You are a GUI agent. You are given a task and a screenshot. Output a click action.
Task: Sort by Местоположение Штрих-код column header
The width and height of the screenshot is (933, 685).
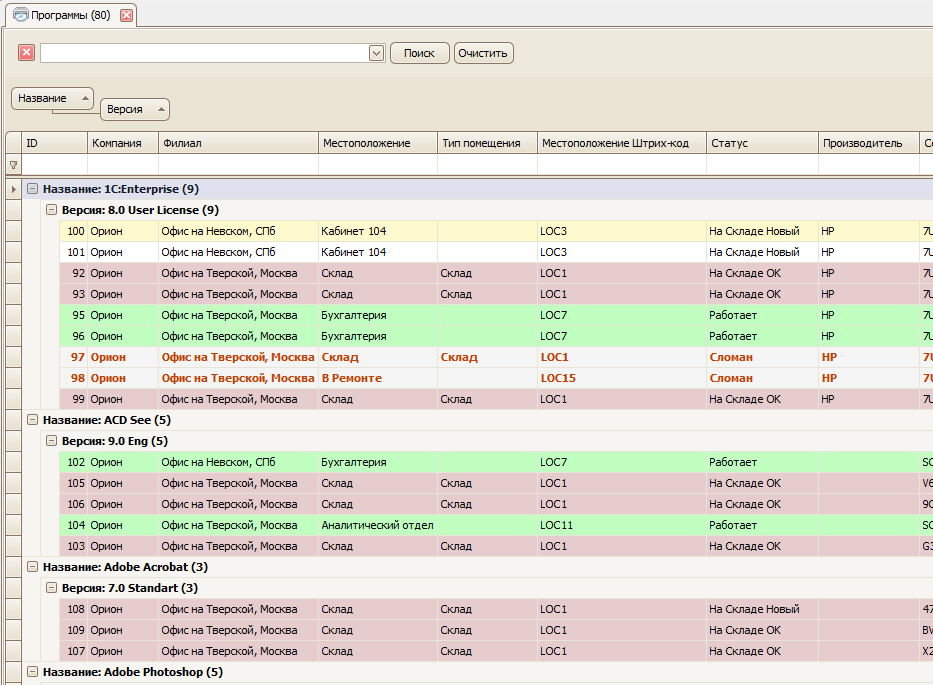[x=622, y=143]
